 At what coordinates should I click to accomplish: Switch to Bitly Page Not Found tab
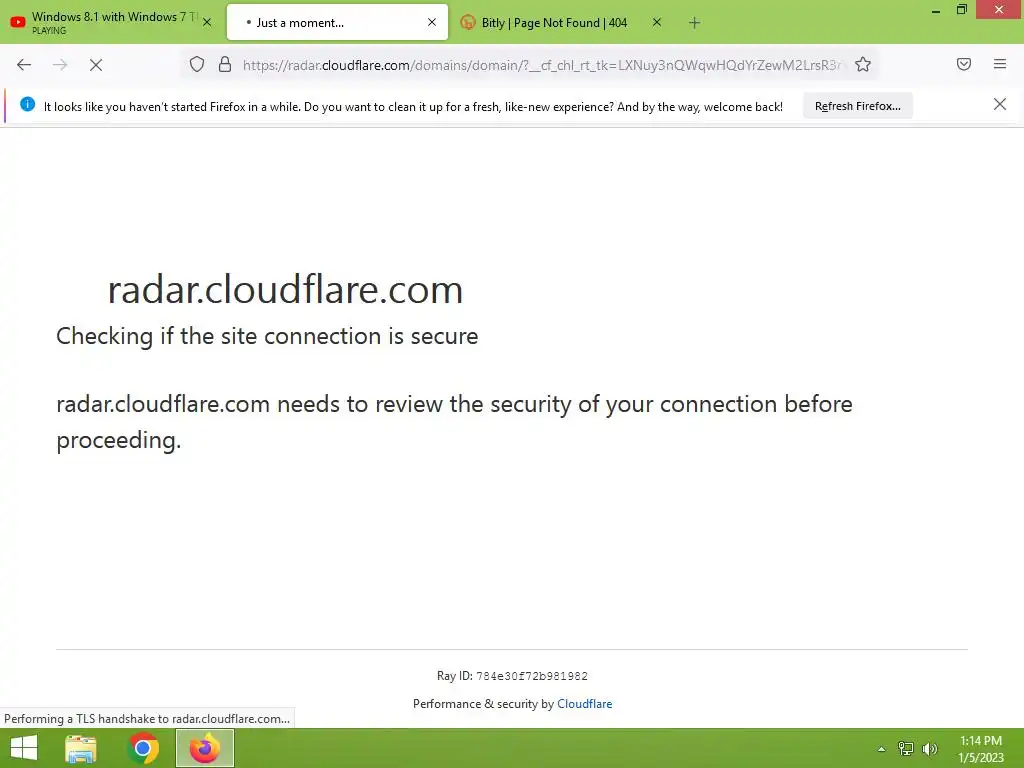[562, 22]
